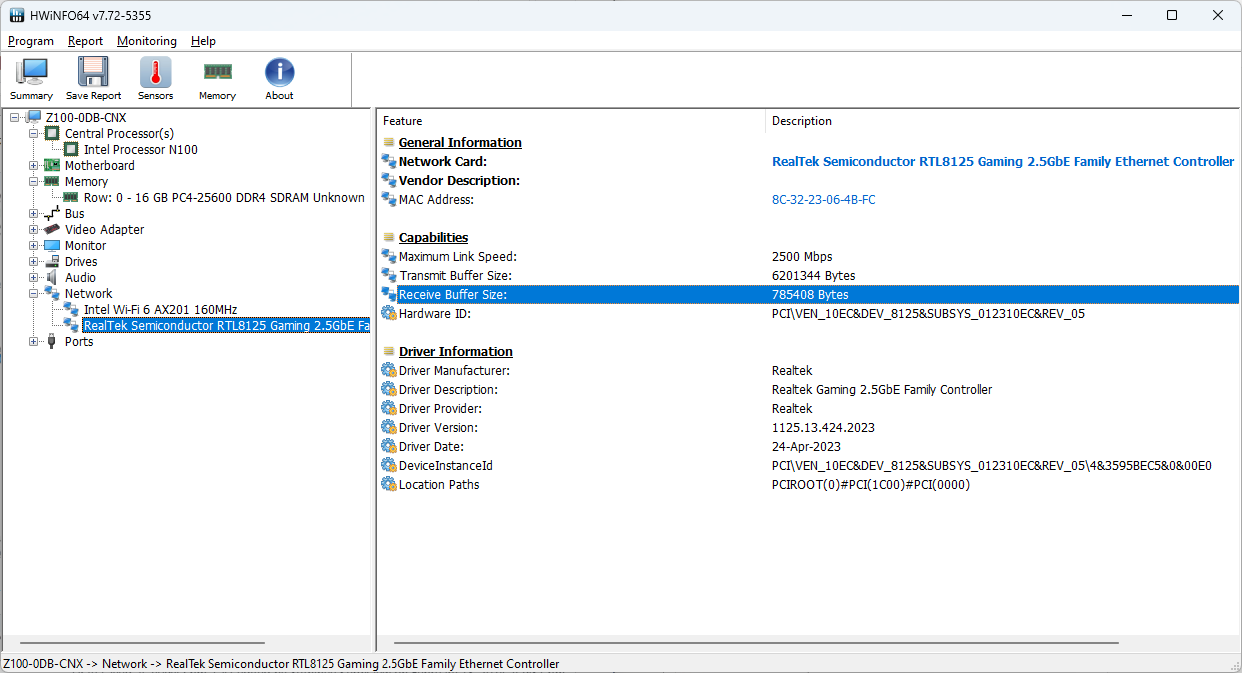Expand the Audio node
Viewport: 1242px width, 673px height.
pos(34,277)
